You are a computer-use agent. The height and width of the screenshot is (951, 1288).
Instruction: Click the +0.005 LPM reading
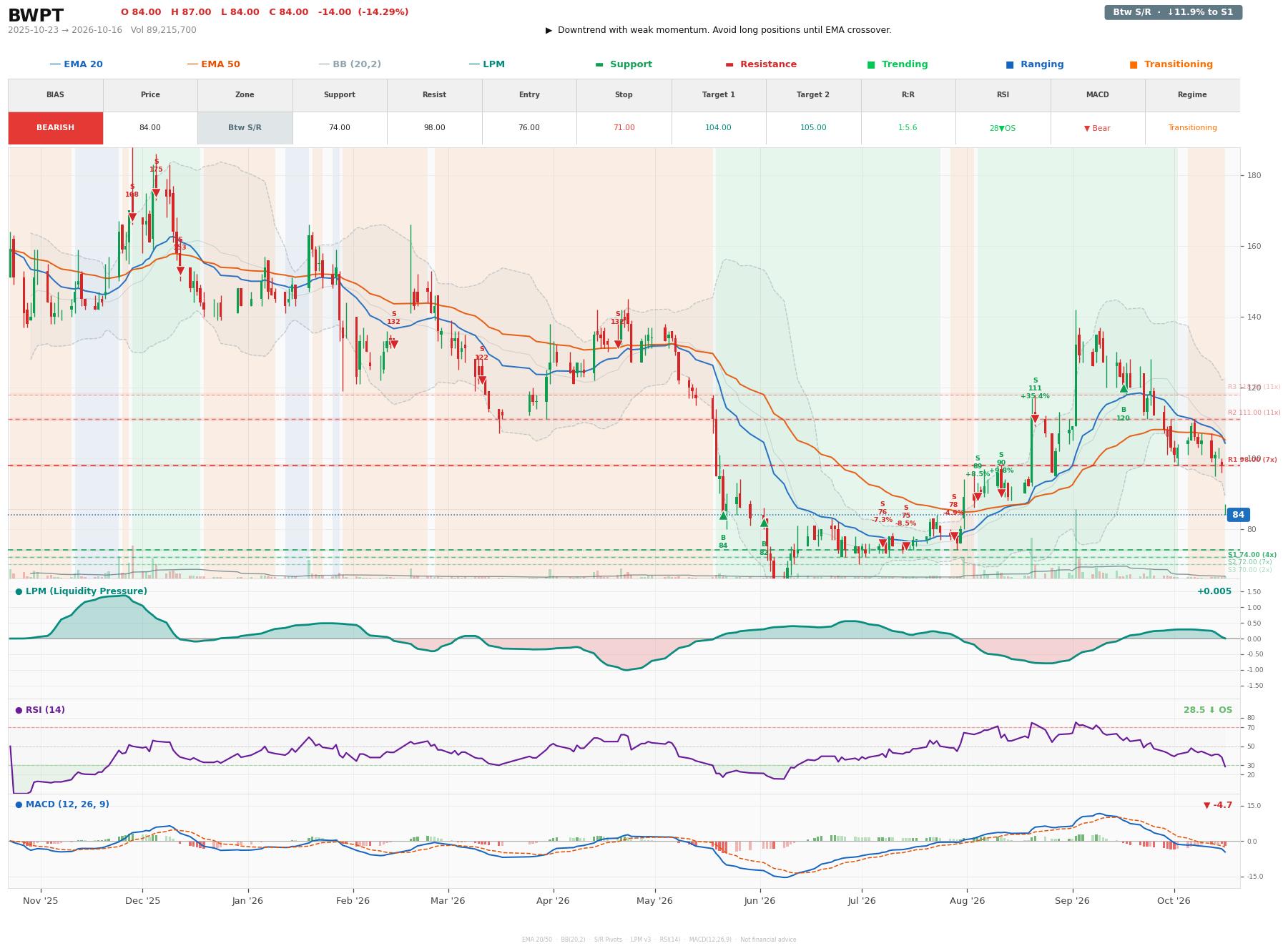point(1214,591)
